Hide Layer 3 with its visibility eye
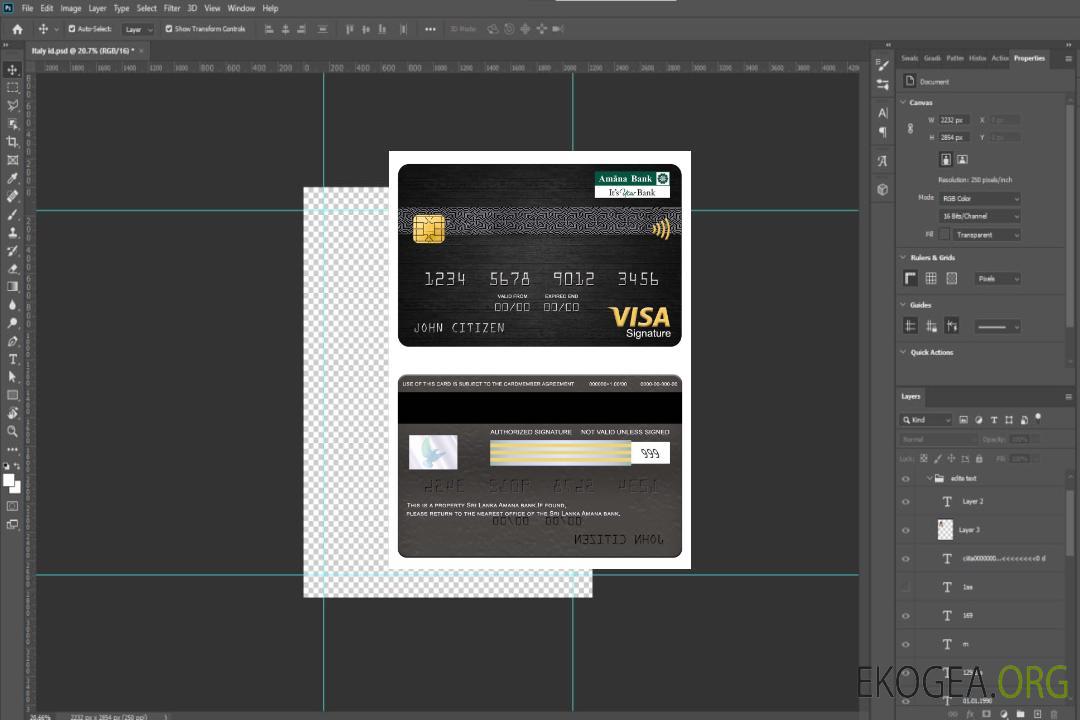This screenshot has width=1080, height=720. pos(906,530)
